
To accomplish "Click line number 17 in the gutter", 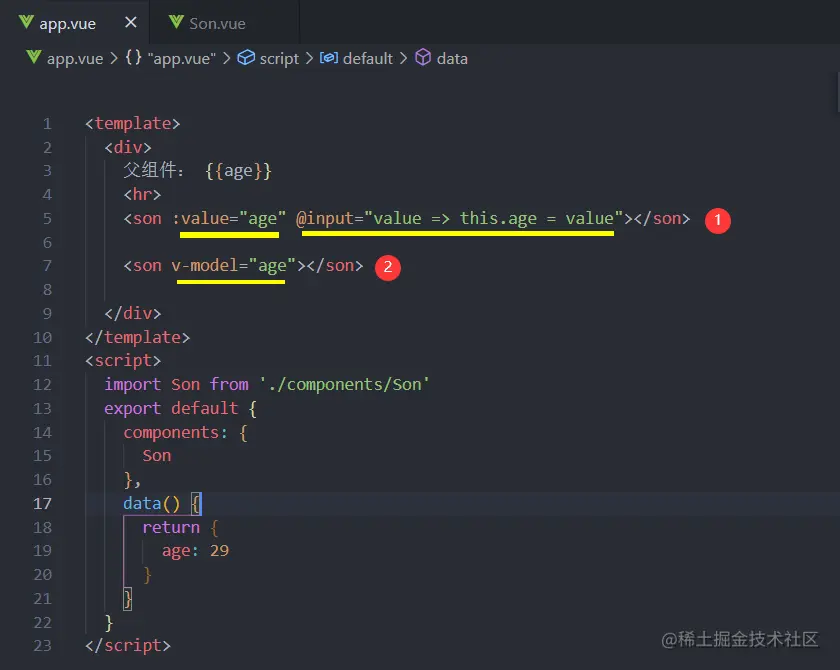I will 42,503.
